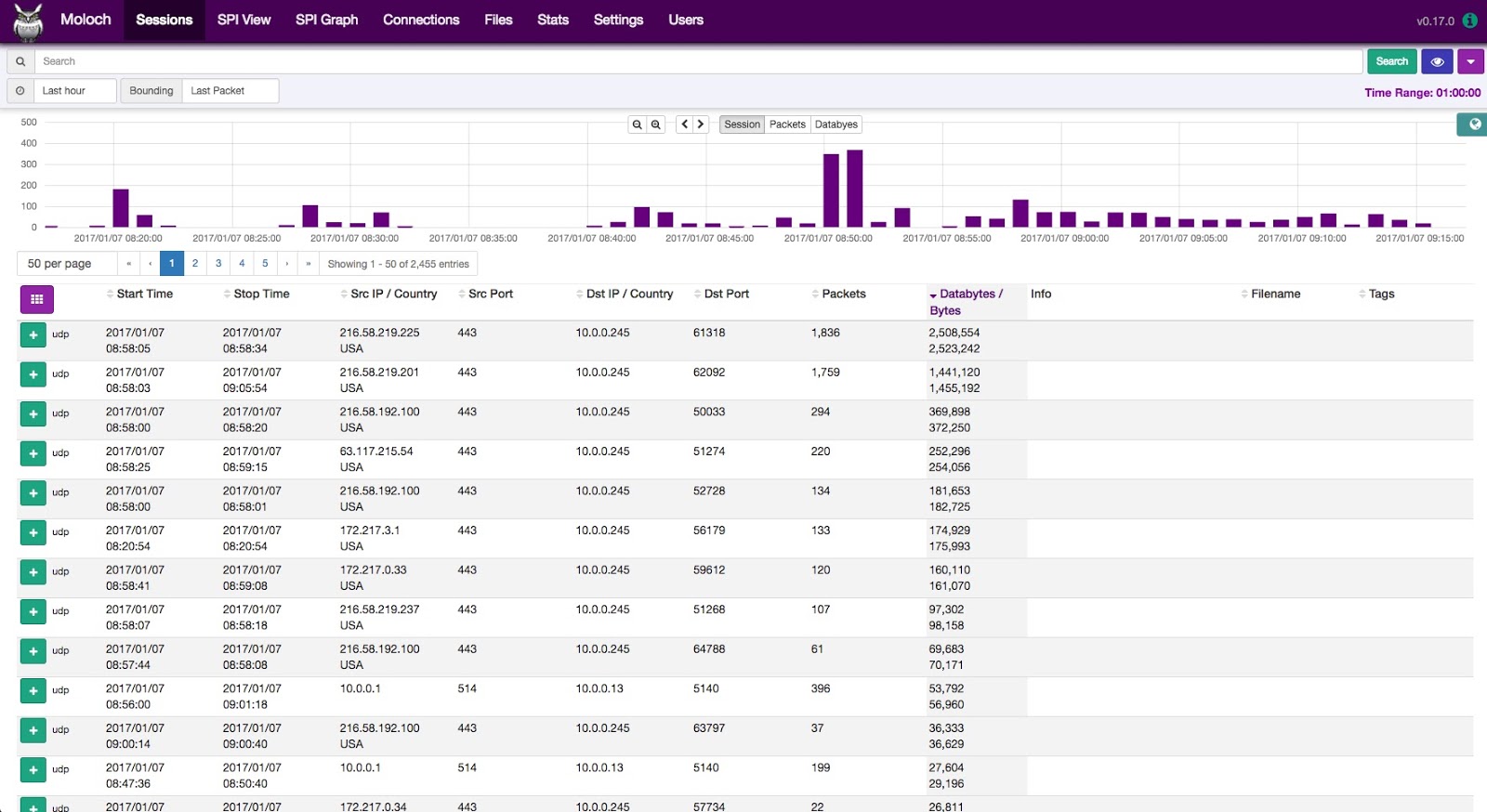Click the clock time range icon
The image size is (1487, 812).
click(20, 91)
